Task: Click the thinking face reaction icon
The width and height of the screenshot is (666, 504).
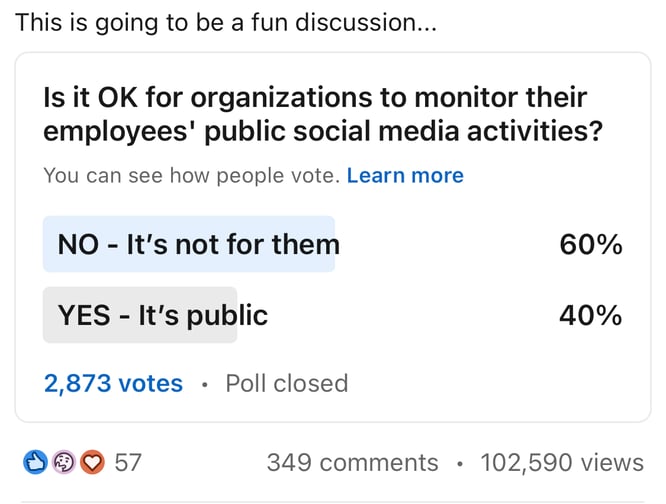Action: (64, 462)
